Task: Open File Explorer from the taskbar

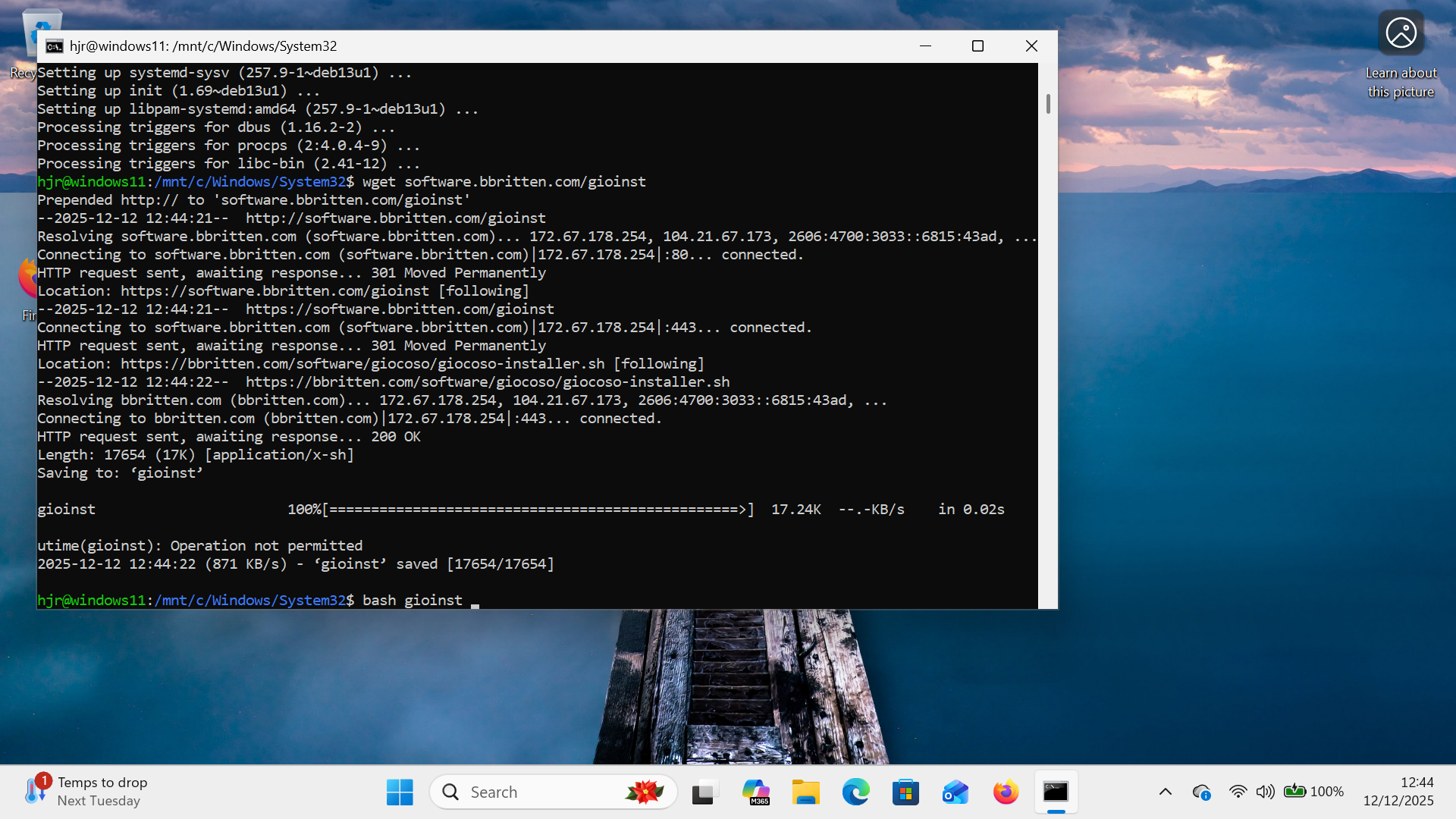Action: coord(805,792)
